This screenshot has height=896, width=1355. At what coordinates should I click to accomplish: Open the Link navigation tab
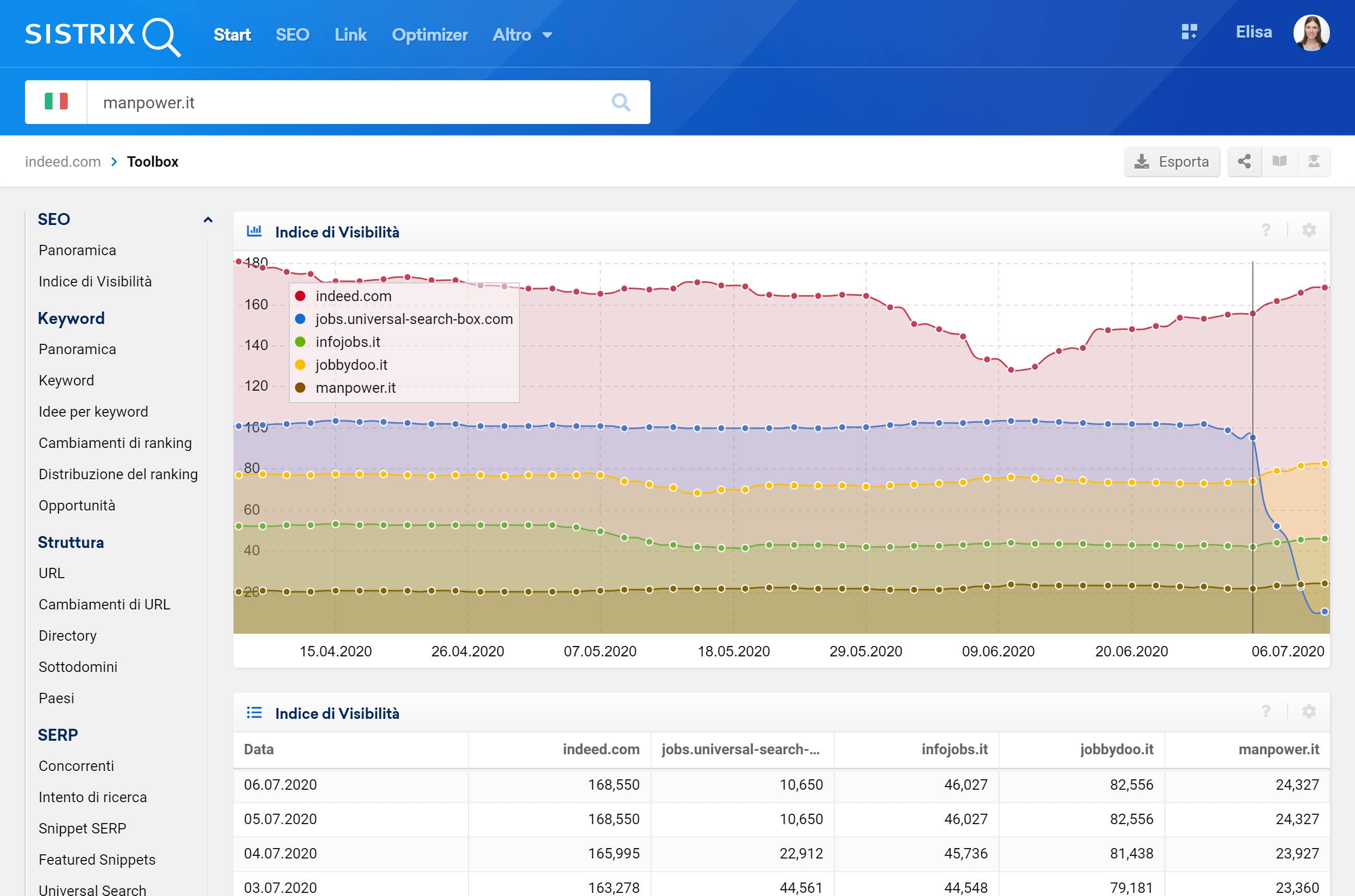click(350, 35)
